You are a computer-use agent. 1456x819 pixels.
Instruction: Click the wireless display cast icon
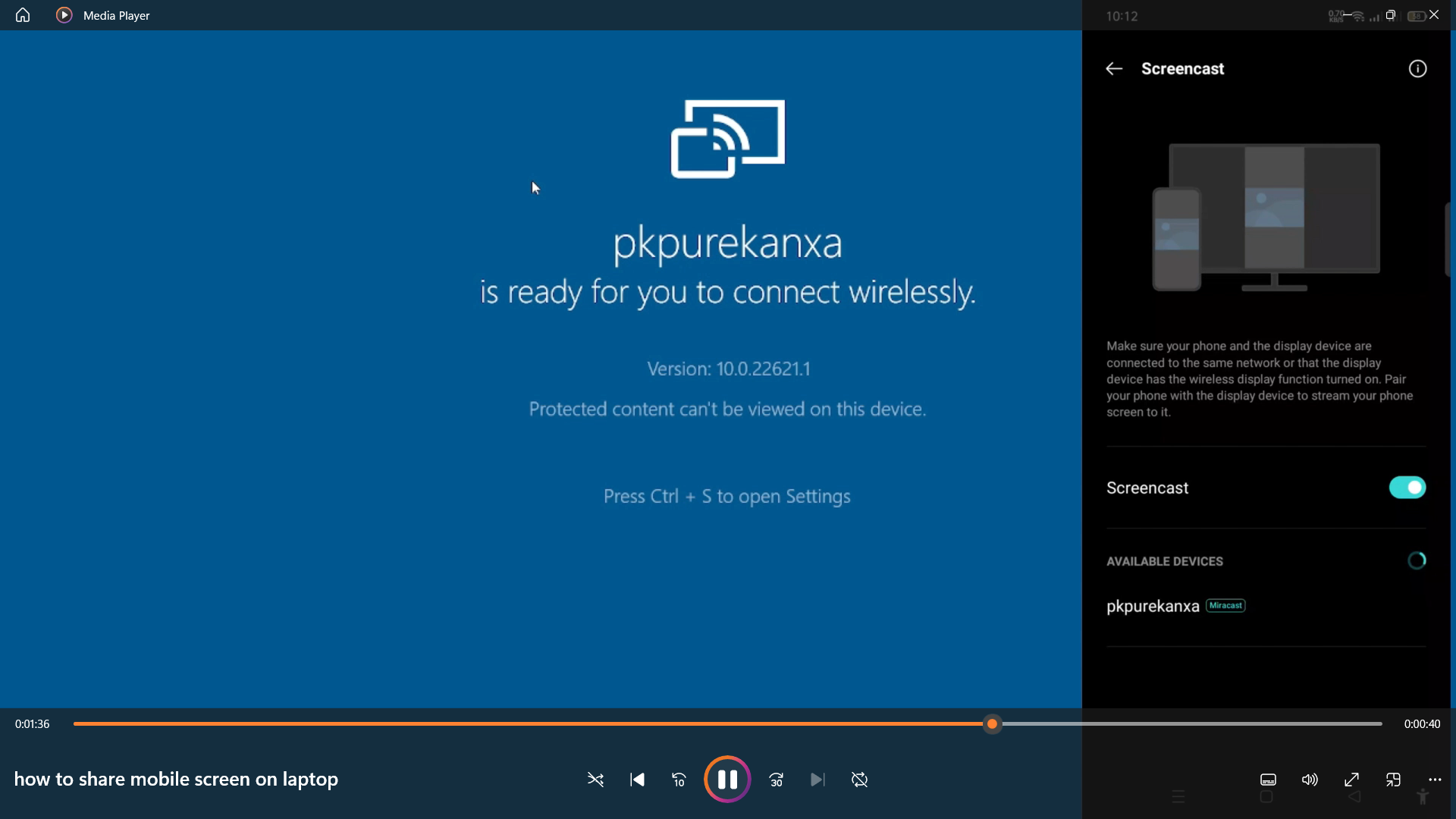click(x=728, y=139)
